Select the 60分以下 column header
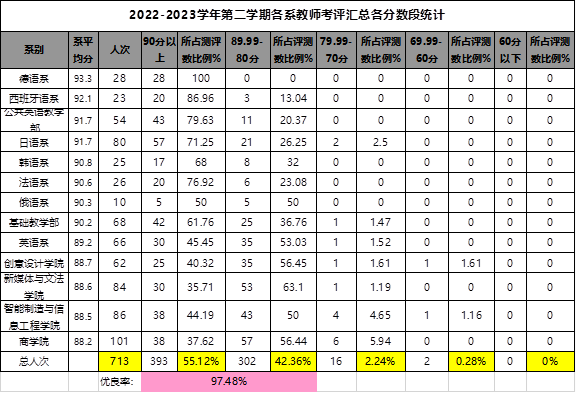The height and width of the screenshot is (394, 577). click(510, 50)
